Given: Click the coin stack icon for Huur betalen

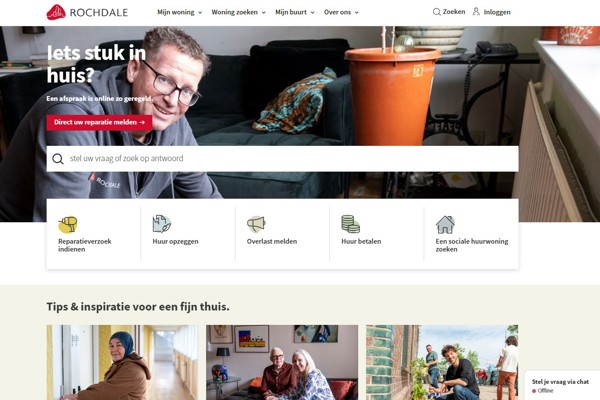Looking at the screenshot, I should [351, 224].
